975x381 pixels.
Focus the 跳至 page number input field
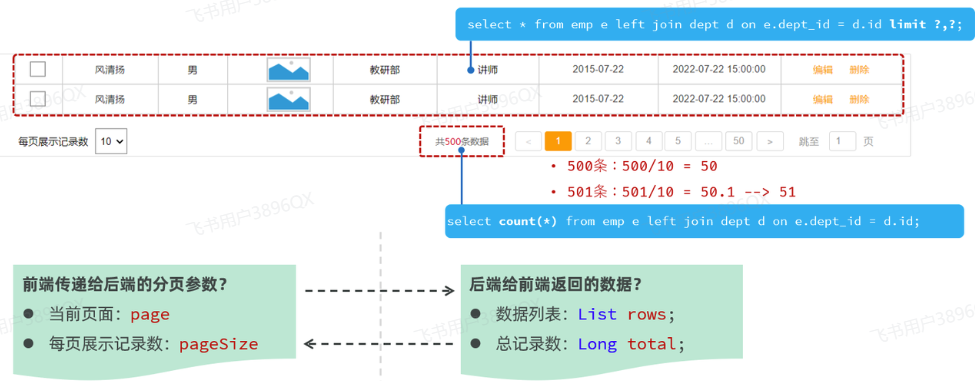click(x=843, y=141)
